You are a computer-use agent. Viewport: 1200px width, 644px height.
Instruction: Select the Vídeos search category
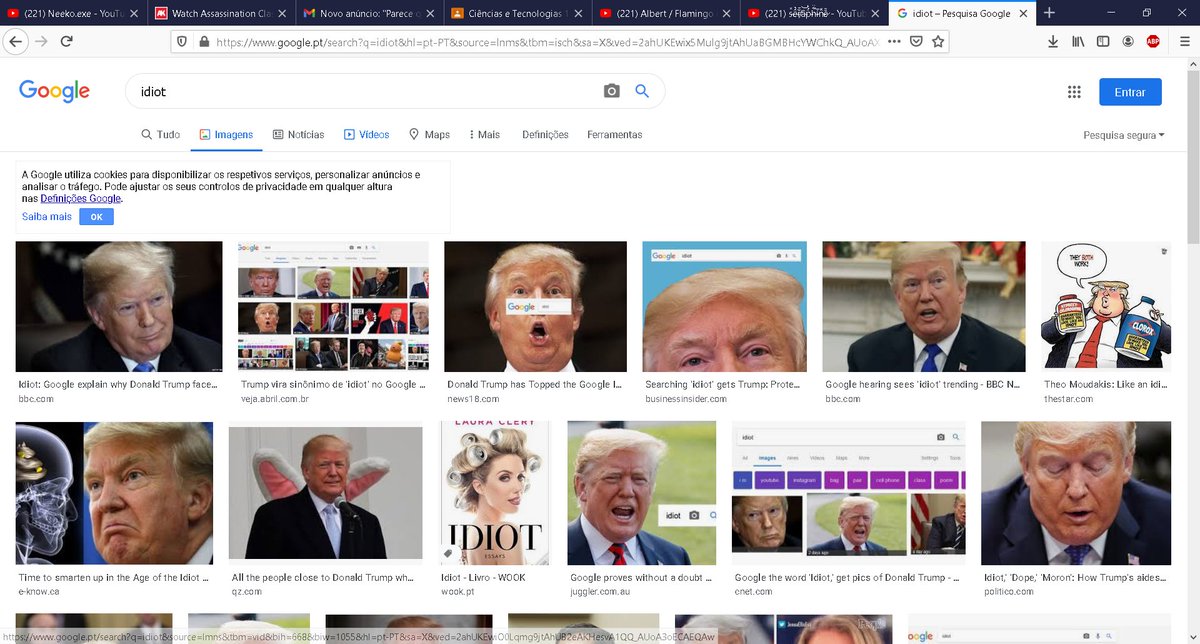(367, 134)
